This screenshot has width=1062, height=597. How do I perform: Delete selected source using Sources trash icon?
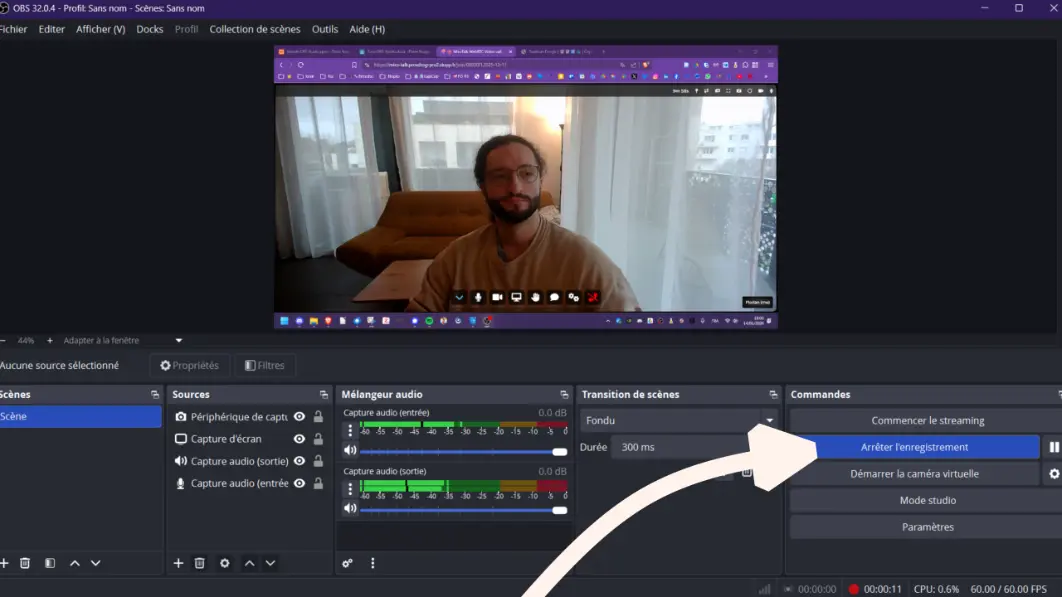[200, 563]
